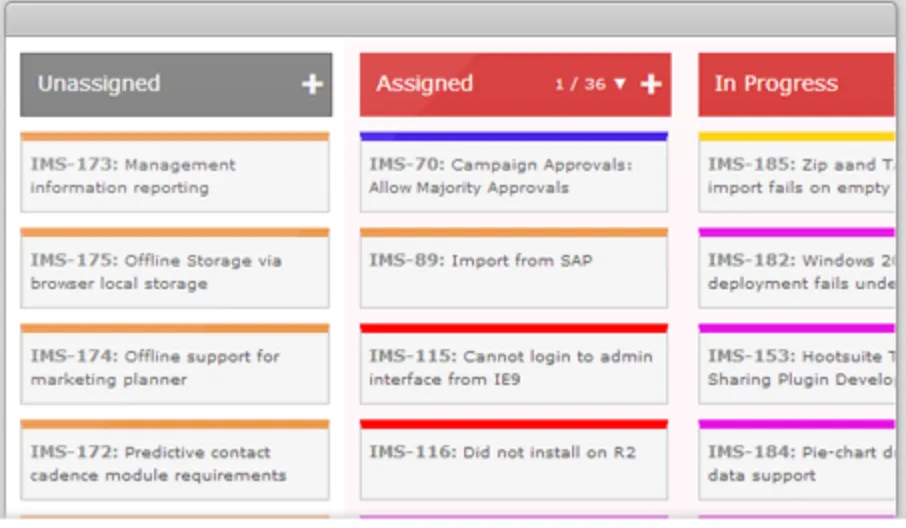The height and width of the screenshot is (528, 906).
Task: Open IMS-115 Cannot login card
Action: 513,368
